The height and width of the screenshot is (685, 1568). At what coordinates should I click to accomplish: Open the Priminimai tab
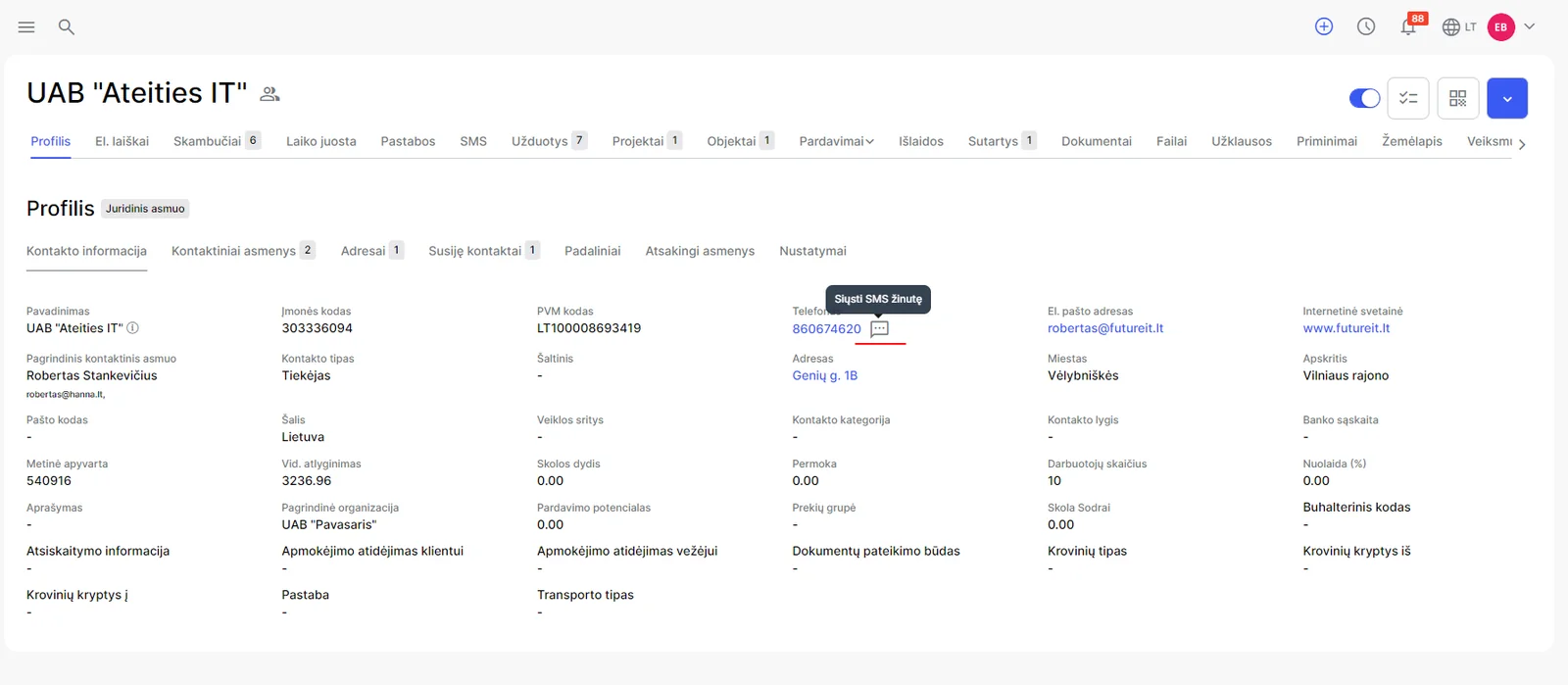[x=1327, y=141]
